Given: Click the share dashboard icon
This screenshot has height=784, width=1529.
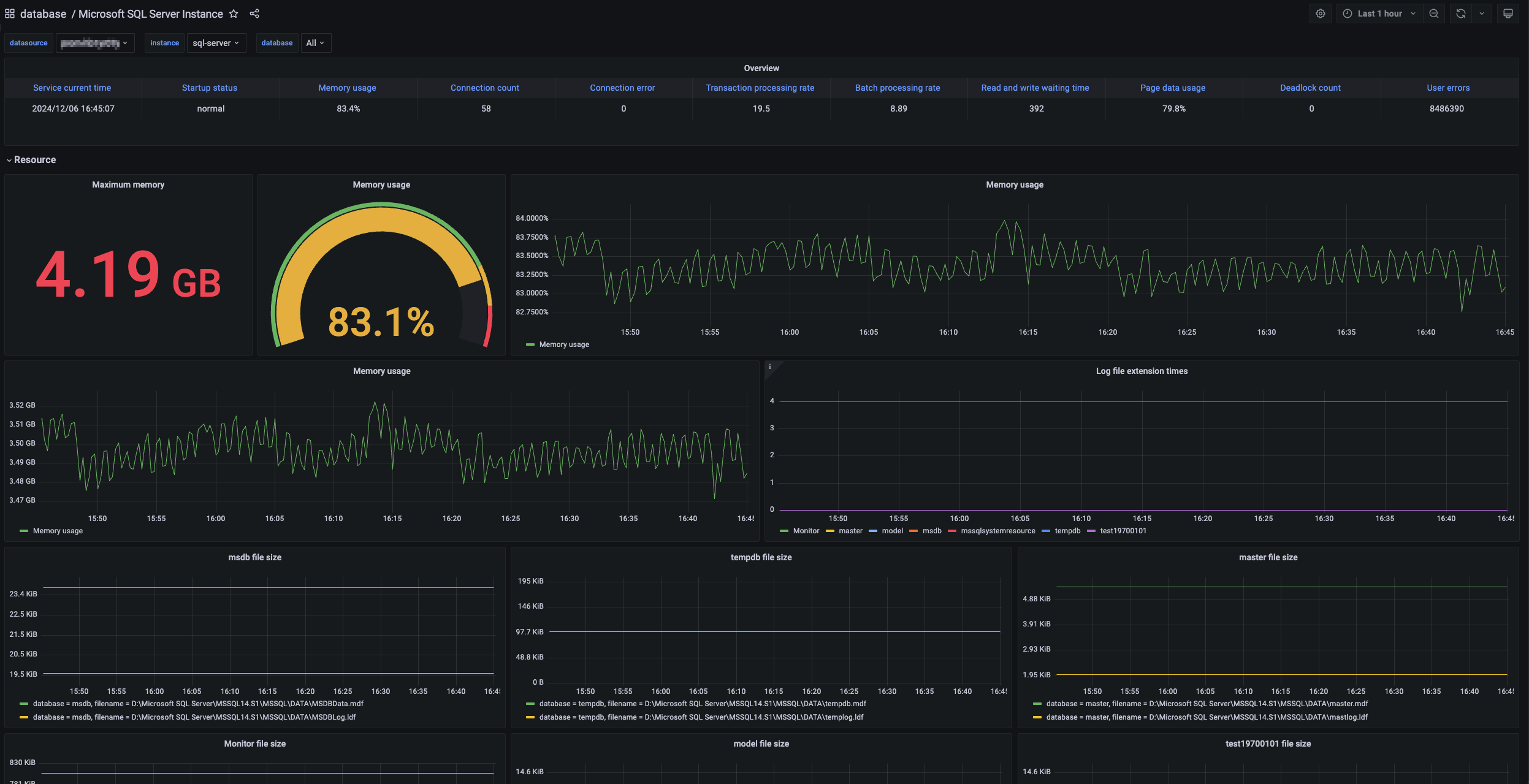Looking at the screenshot, I should [x=254, y=13].
